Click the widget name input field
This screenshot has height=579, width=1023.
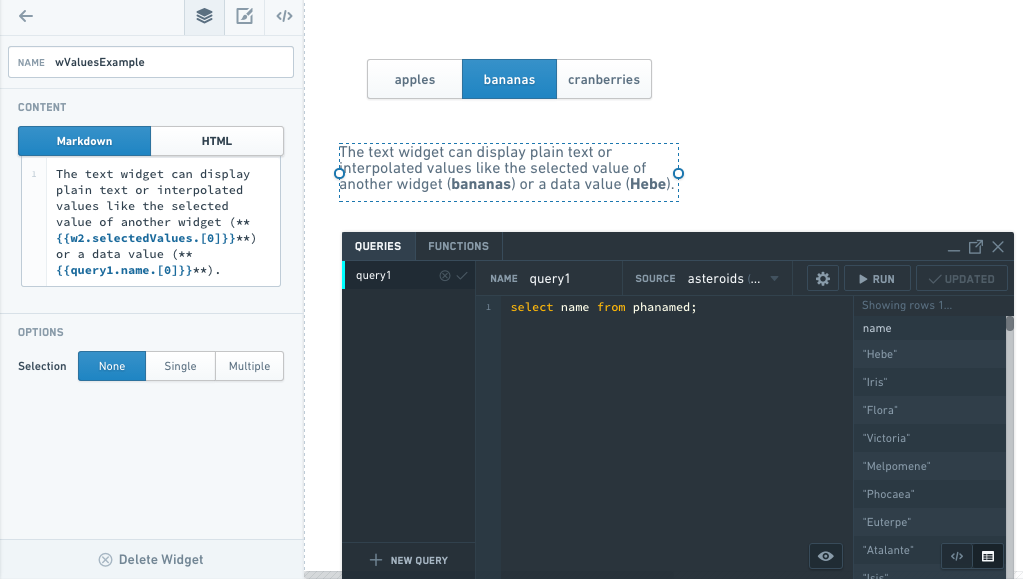pos(151,63)
